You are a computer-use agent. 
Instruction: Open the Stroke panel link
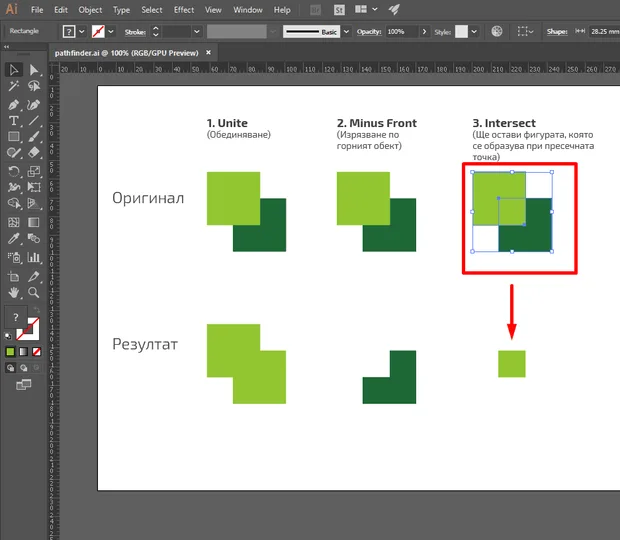(135, 32)
